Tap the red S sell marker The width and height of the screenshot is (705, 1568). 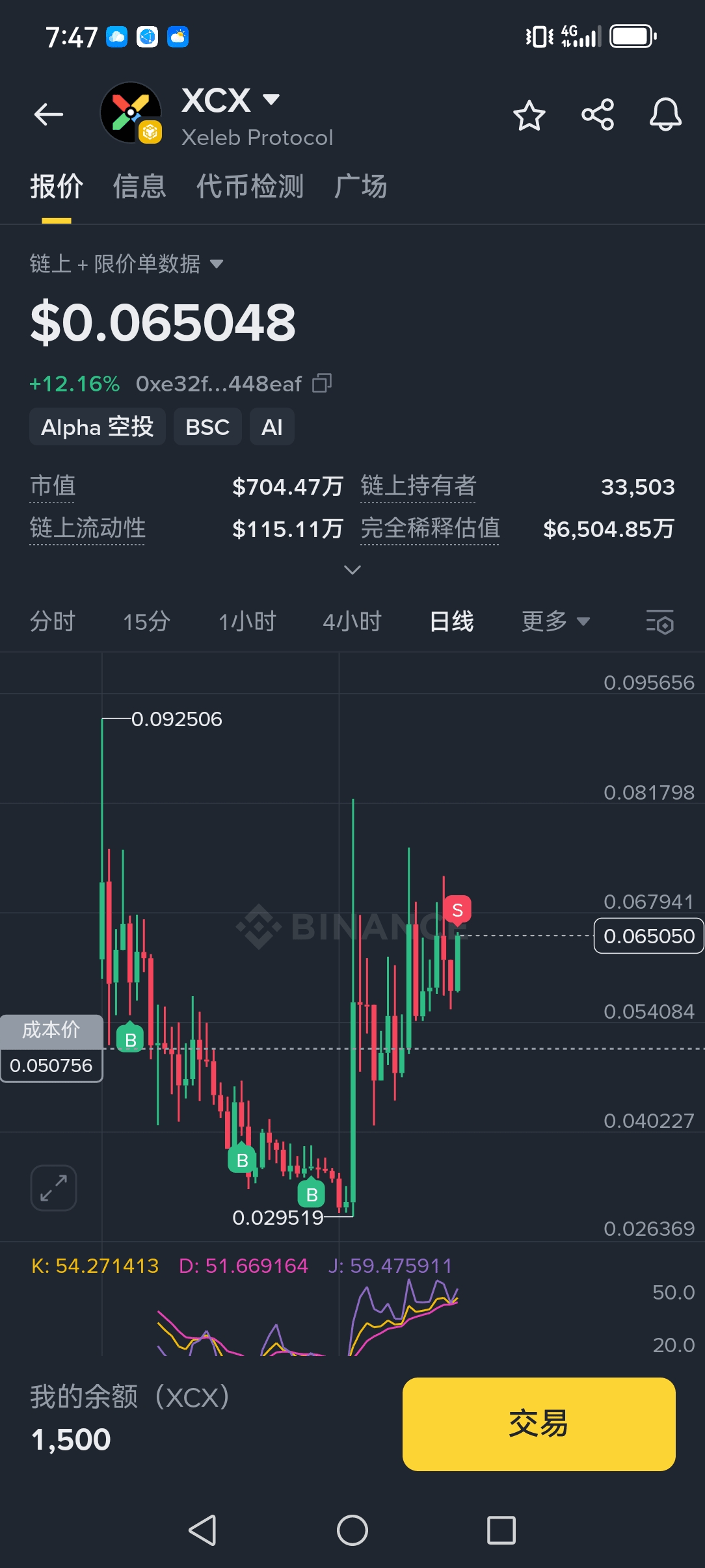coord(457,909)
